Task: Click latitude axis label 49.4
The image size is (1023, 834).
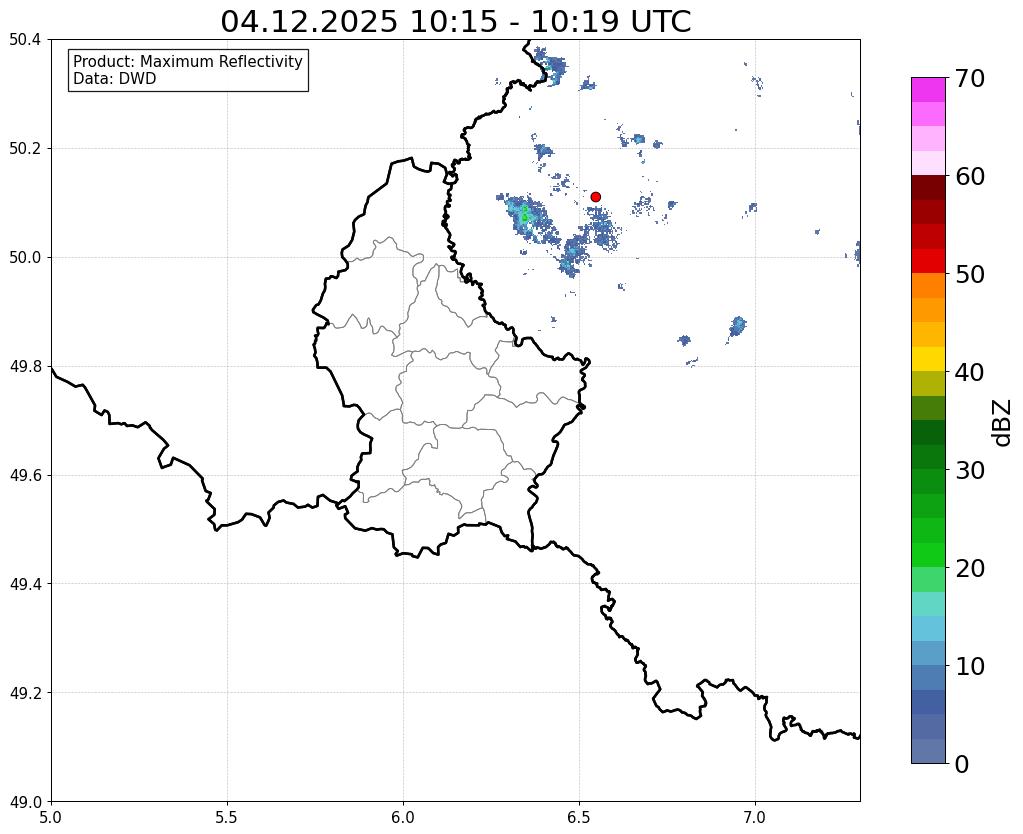Action: 25,583
